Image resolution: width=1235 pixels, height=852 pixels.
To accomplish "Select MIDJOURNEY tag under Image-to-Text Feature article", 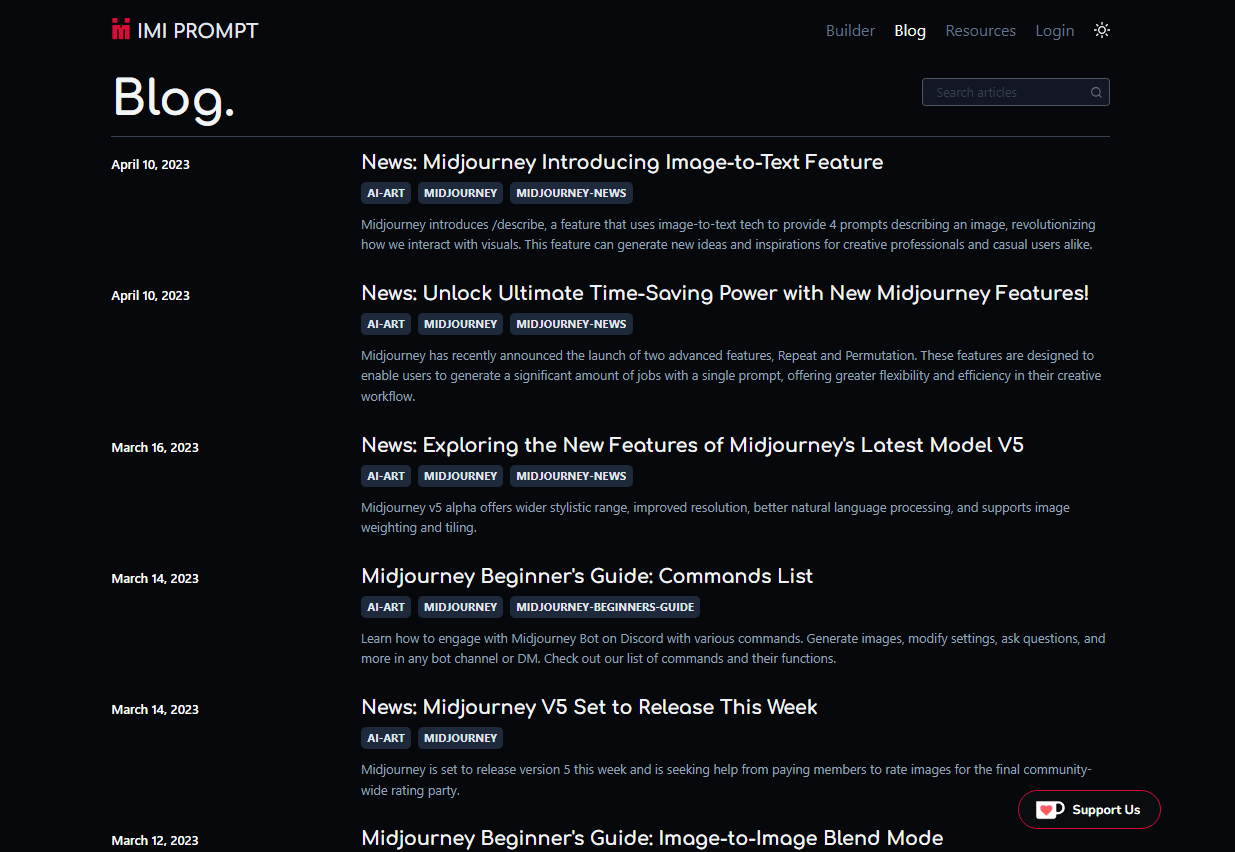I will (x=460, y=193).
